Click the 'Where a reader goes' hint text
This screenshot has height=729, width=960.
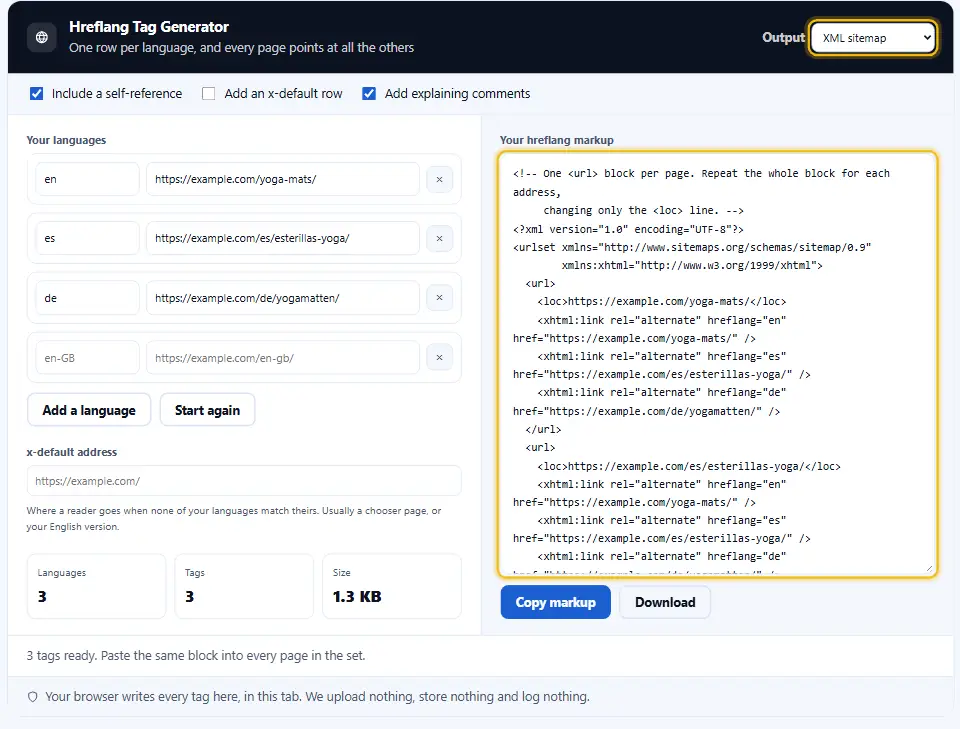pyautogui.click(x=234, y=518)
